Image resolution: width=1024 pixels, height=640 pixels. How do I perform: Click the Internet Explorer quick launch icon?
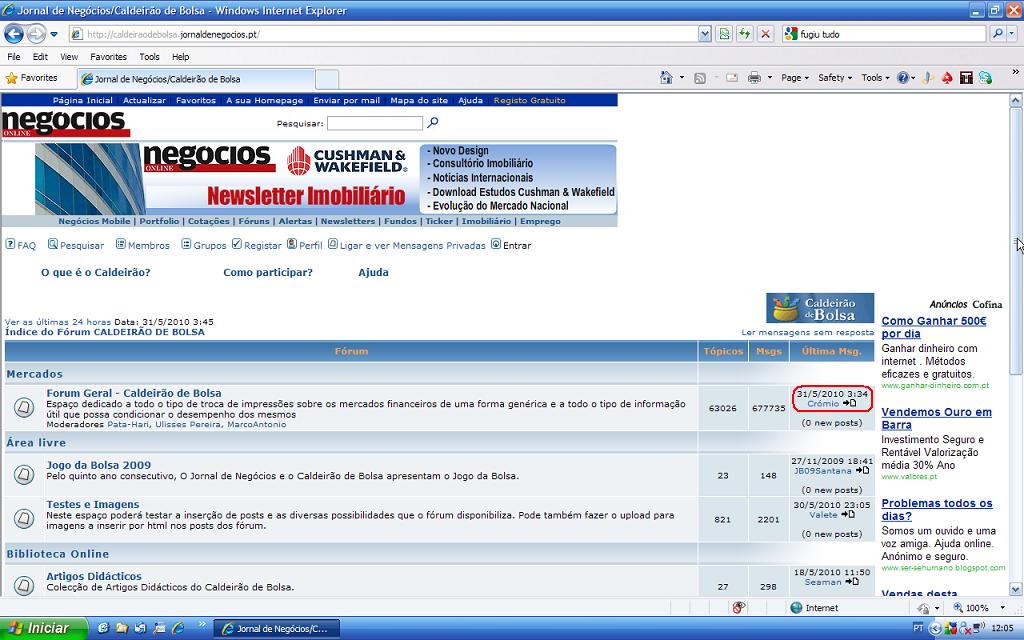[178, 628]
